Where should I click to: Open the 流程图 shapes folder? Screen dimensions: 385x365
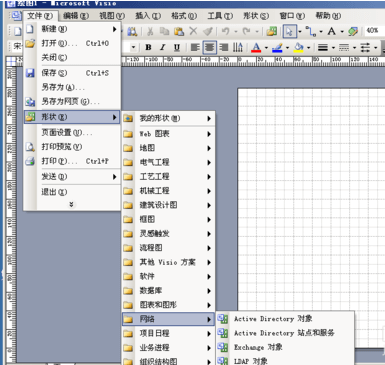tap(168, 248)
